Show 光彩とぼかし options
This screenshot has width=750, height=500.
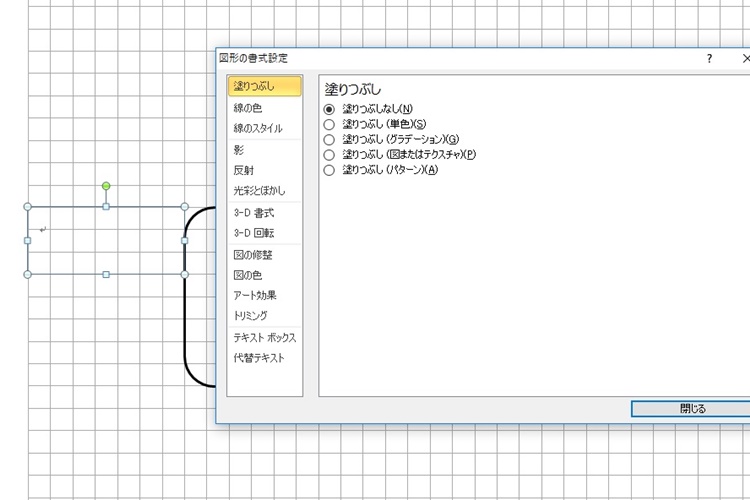pyautogui.click(x=258, y=190)
